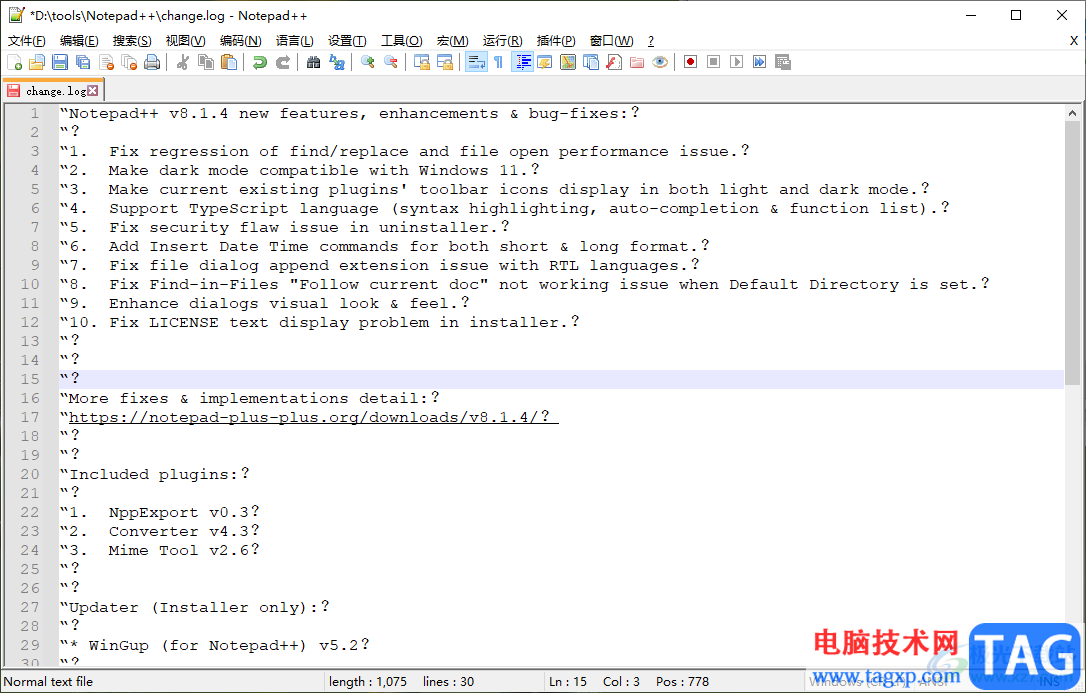Click 'Normal text file' in status bar
This screenshot has height=693, width=1086.
(x=48, y=682)
